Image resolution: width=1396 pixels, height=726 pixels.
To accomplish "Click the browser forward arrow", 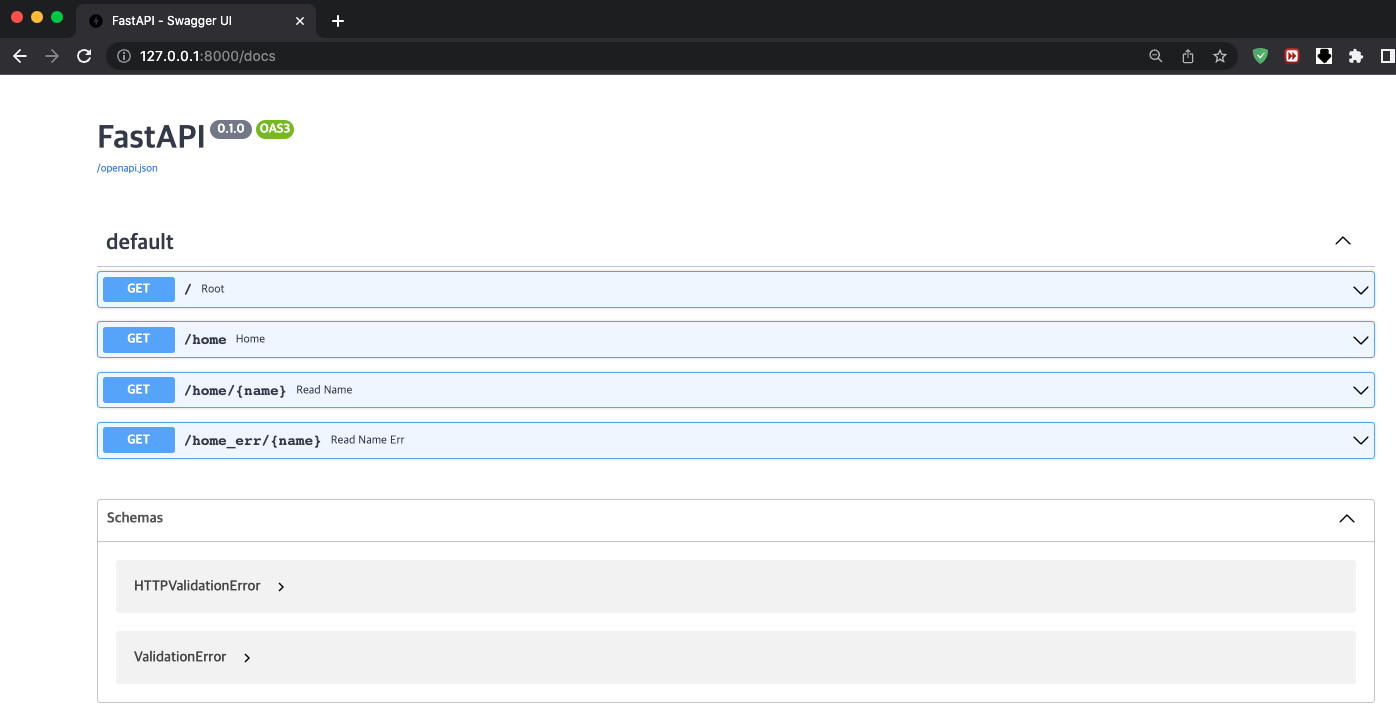I will coord(52,56).
